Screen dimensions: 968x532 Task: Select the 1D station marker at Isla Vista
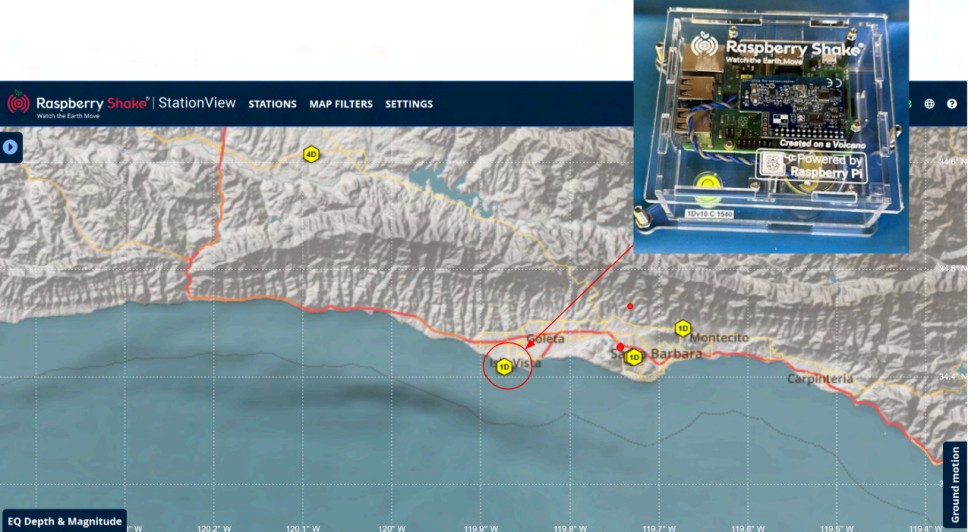coord(504,367)
